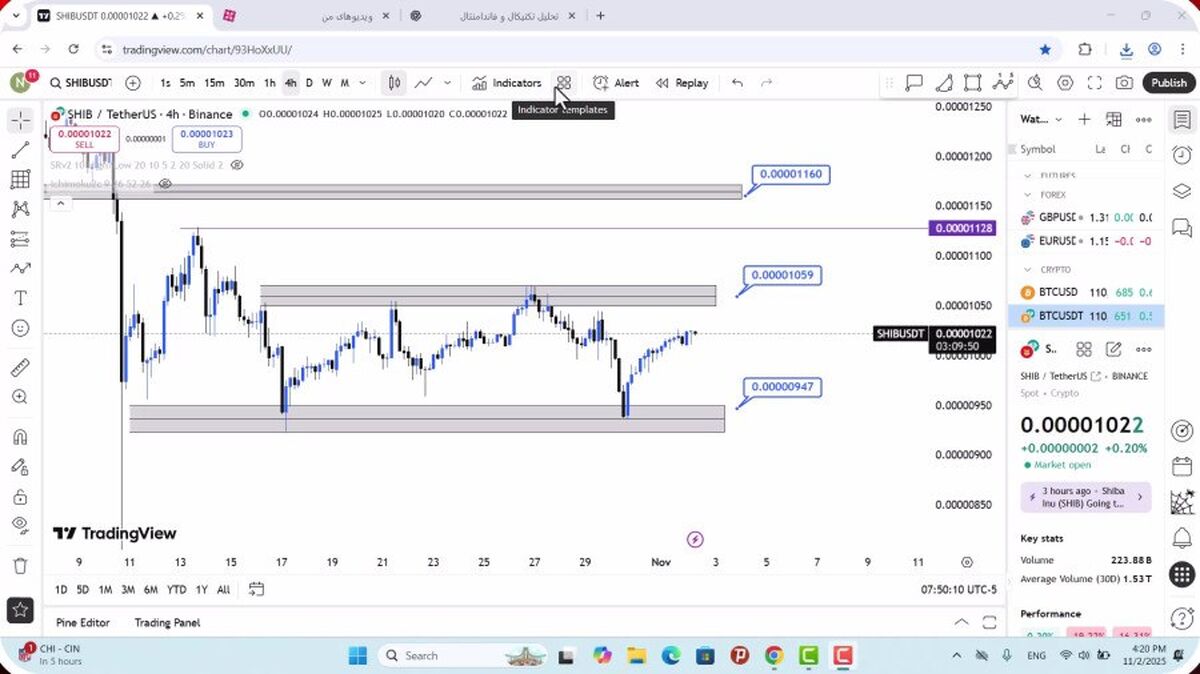Select the 15m timeframe
Image resolution: width=1200 pixels, height=674 pixels.
click(x=214, y=83)
